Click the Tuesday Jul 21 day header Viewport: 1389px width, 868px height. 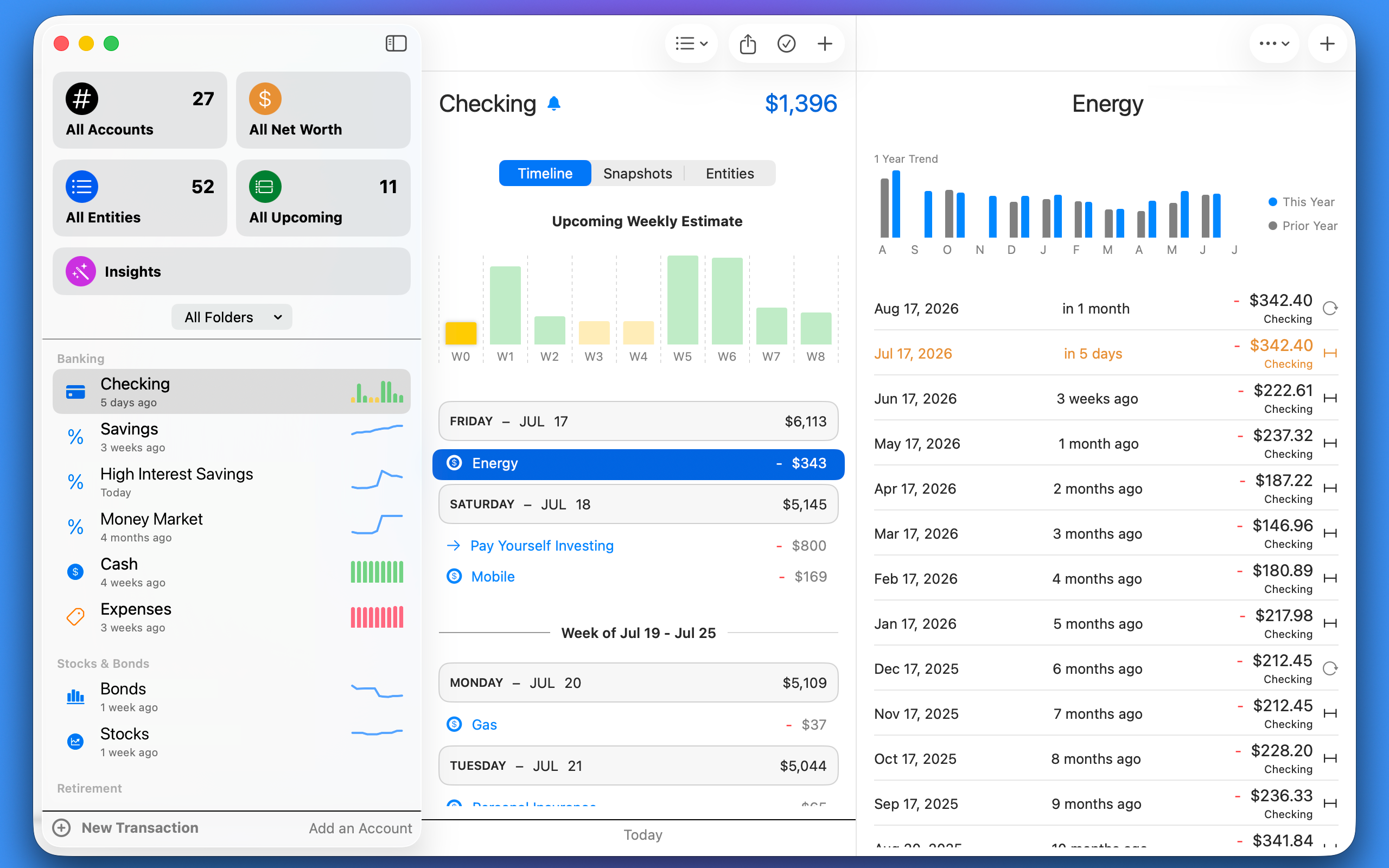(638, 766)
